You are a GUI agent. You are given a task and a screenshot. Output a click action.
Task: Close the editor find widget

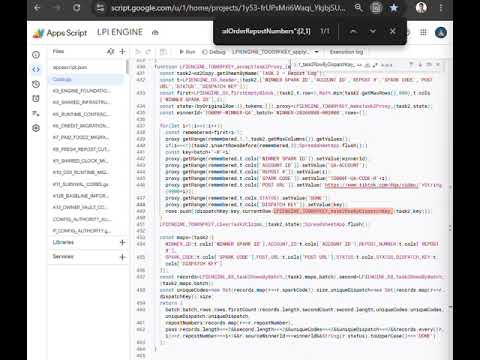click(x=438, y=64)
